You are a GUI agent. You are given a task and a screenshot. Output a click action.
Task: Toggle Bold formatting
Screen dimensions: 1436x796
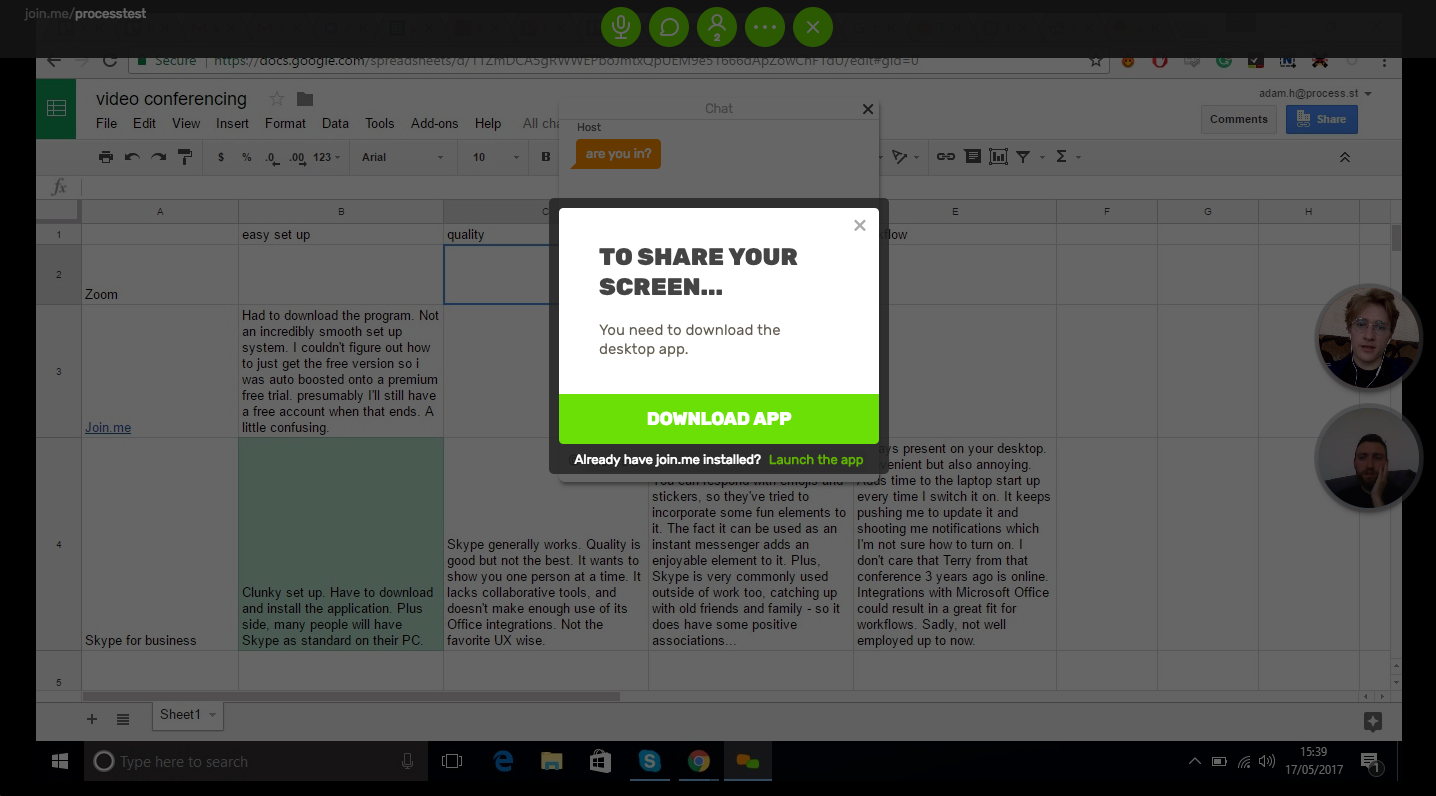click(546, 157)
